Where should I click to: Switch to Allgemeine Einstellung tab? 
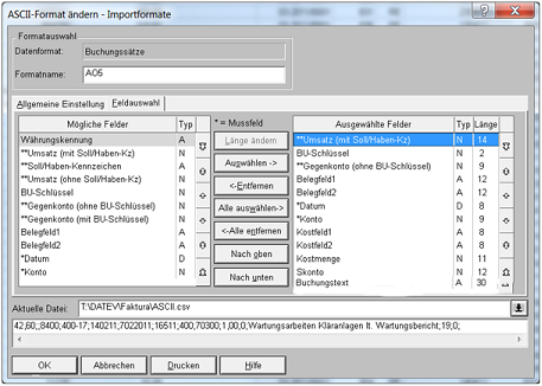point(60,104)
